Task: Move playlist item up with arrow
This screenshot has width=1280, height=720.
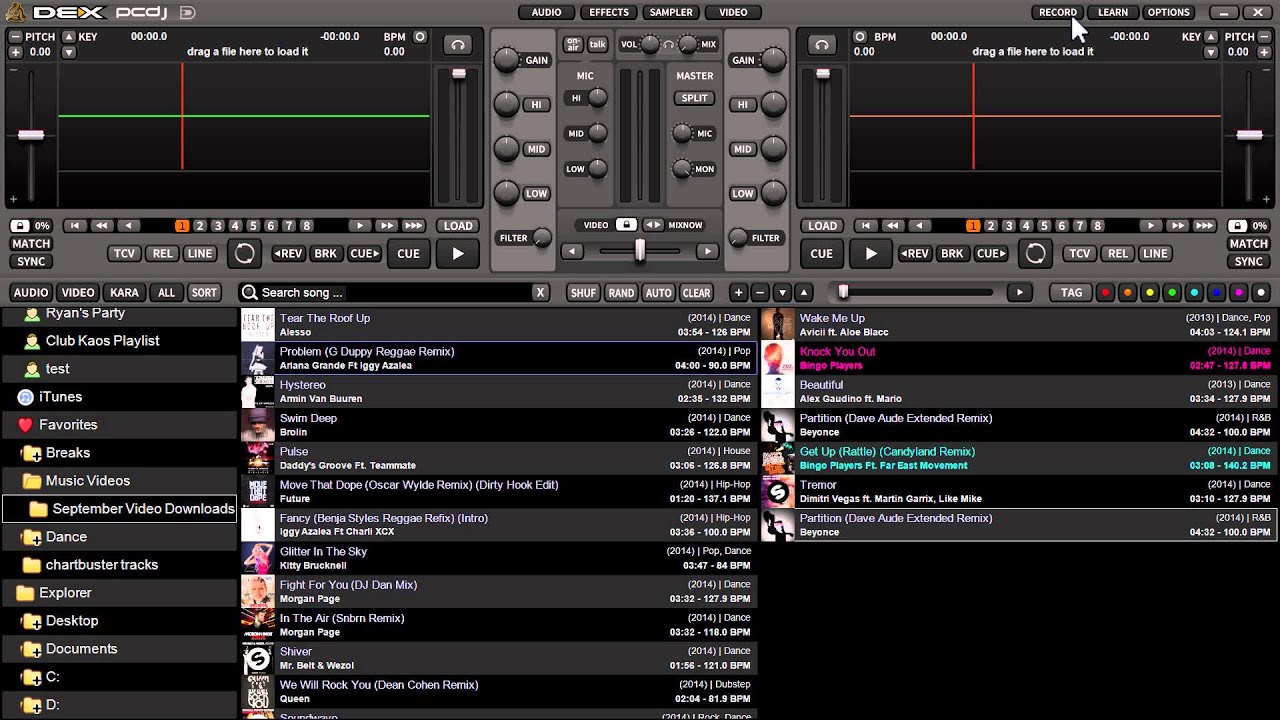Action: [804, 293]
